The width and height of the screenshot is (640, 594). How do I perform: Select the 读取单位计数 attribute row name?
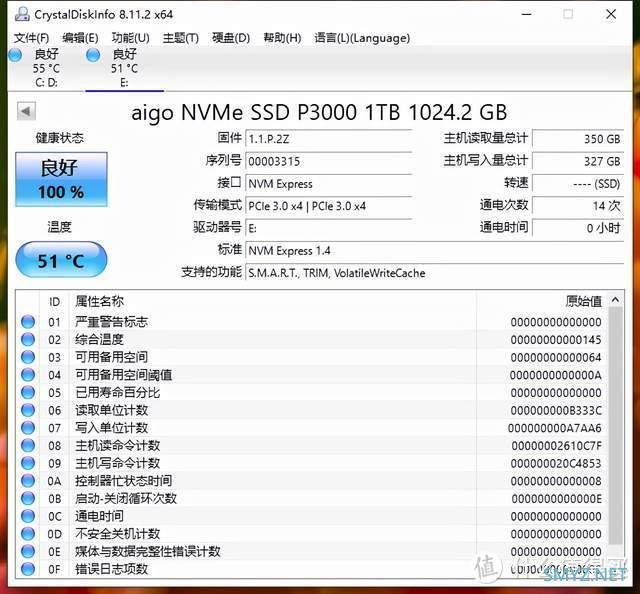[111, 410]
